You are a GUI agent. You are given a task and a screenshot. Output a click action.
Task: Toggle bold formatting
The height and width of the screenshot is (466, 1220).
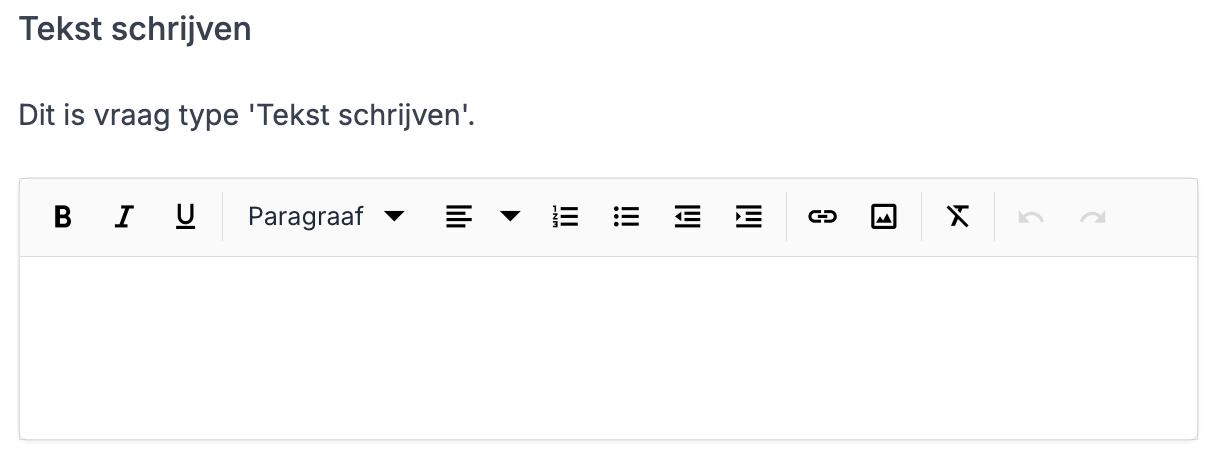point(62,217)
